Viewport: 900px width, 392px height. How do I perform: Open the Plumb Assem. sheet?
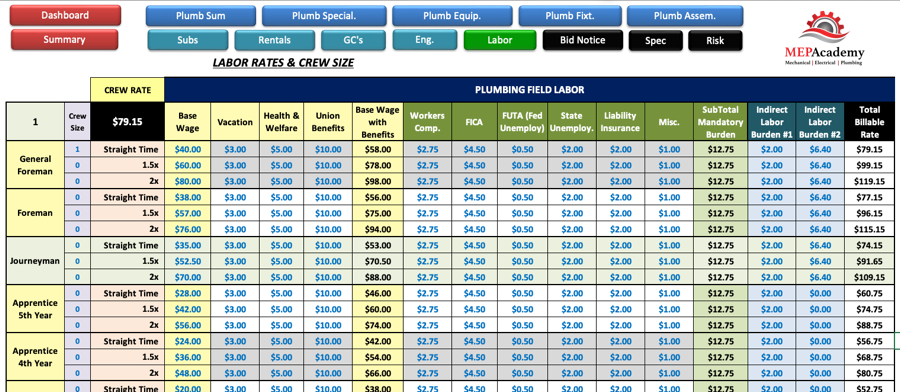click(x=685, y=16)
